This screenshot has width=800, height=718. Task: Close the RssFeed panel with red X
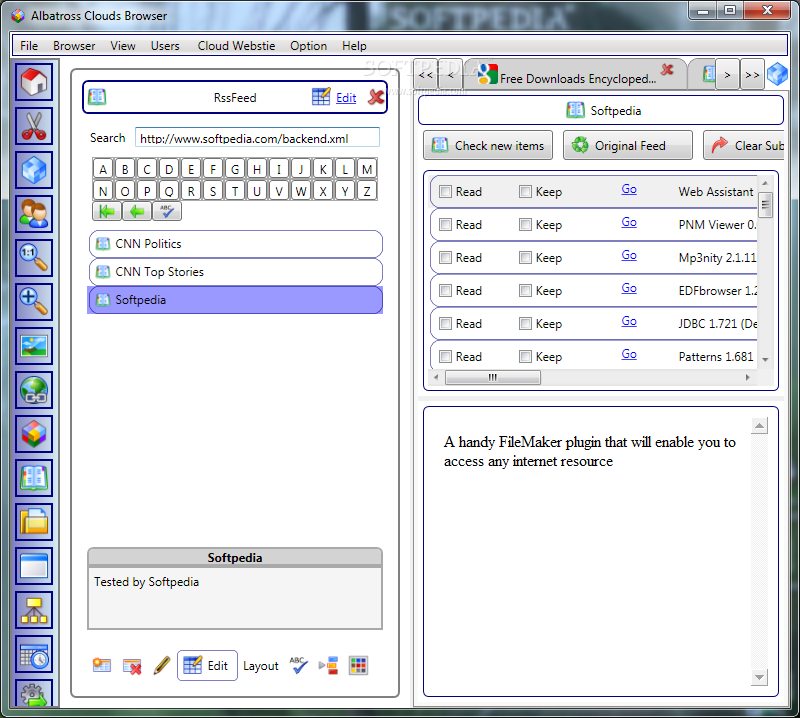(x=376, y=97)
